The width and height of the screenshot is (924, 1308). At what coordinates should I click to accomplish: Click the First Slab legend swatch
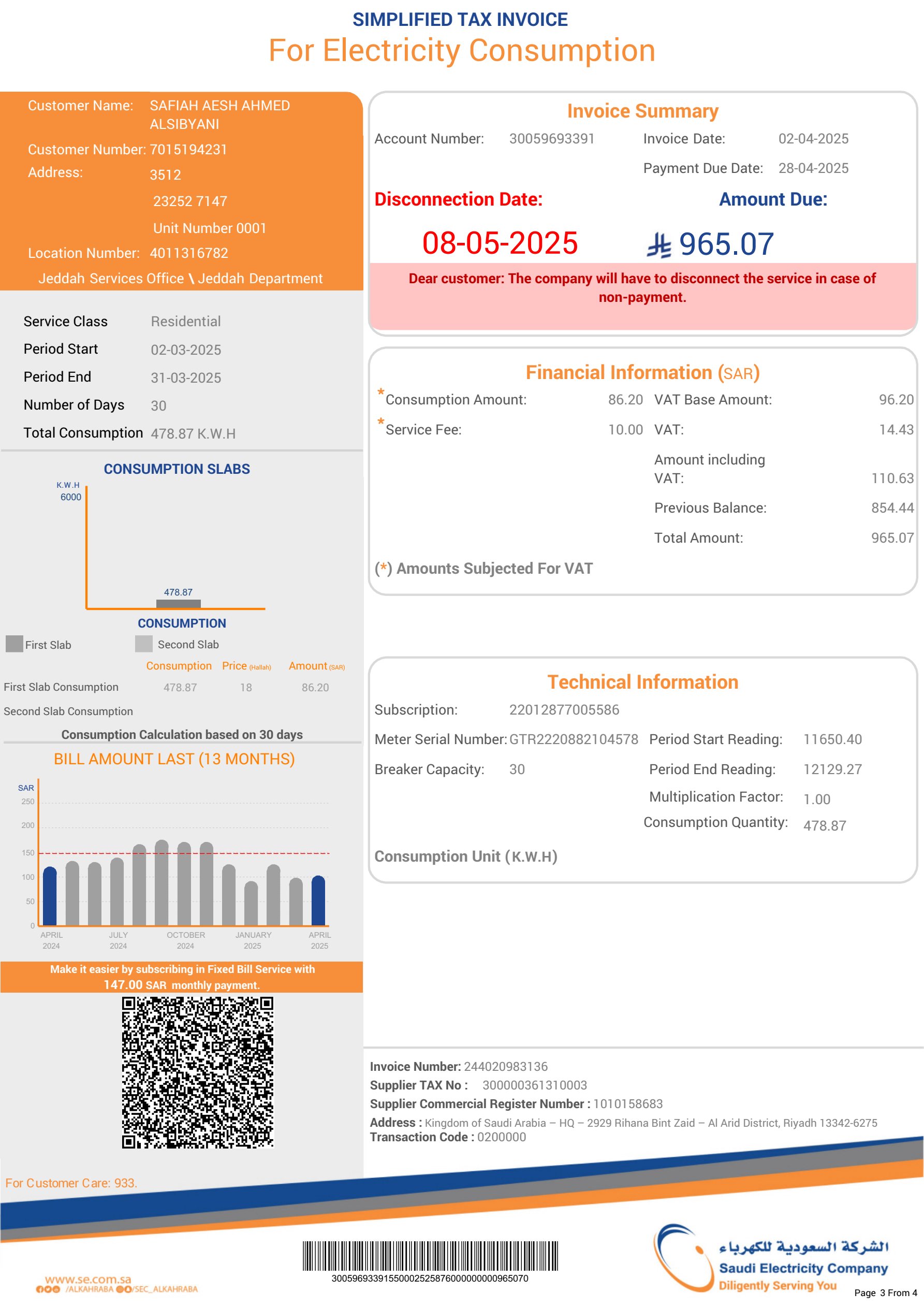[x=14, y=644]
